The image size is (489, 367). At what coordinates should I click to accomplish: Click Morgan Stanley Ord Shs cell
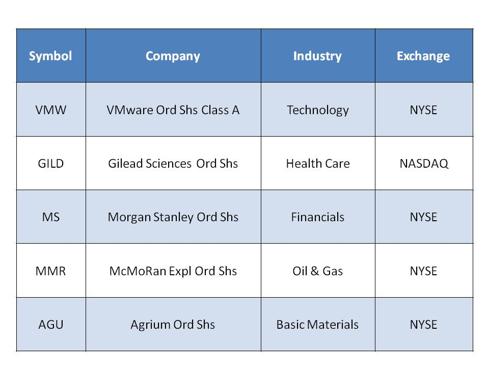173,217
